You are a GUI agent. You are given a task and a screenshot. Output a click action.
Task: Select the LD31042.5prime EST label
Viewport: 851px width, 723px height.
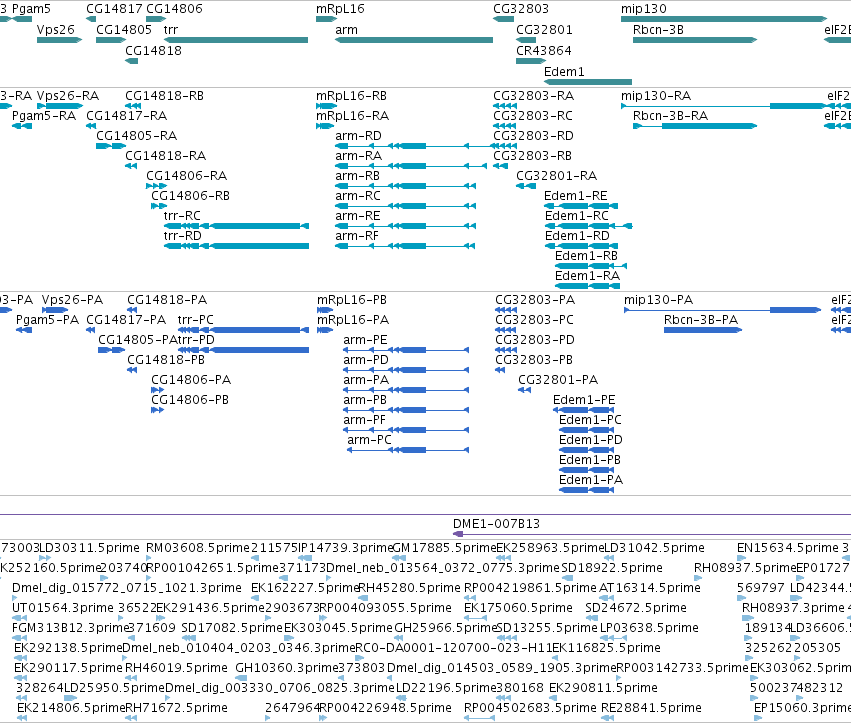(654, 548)
